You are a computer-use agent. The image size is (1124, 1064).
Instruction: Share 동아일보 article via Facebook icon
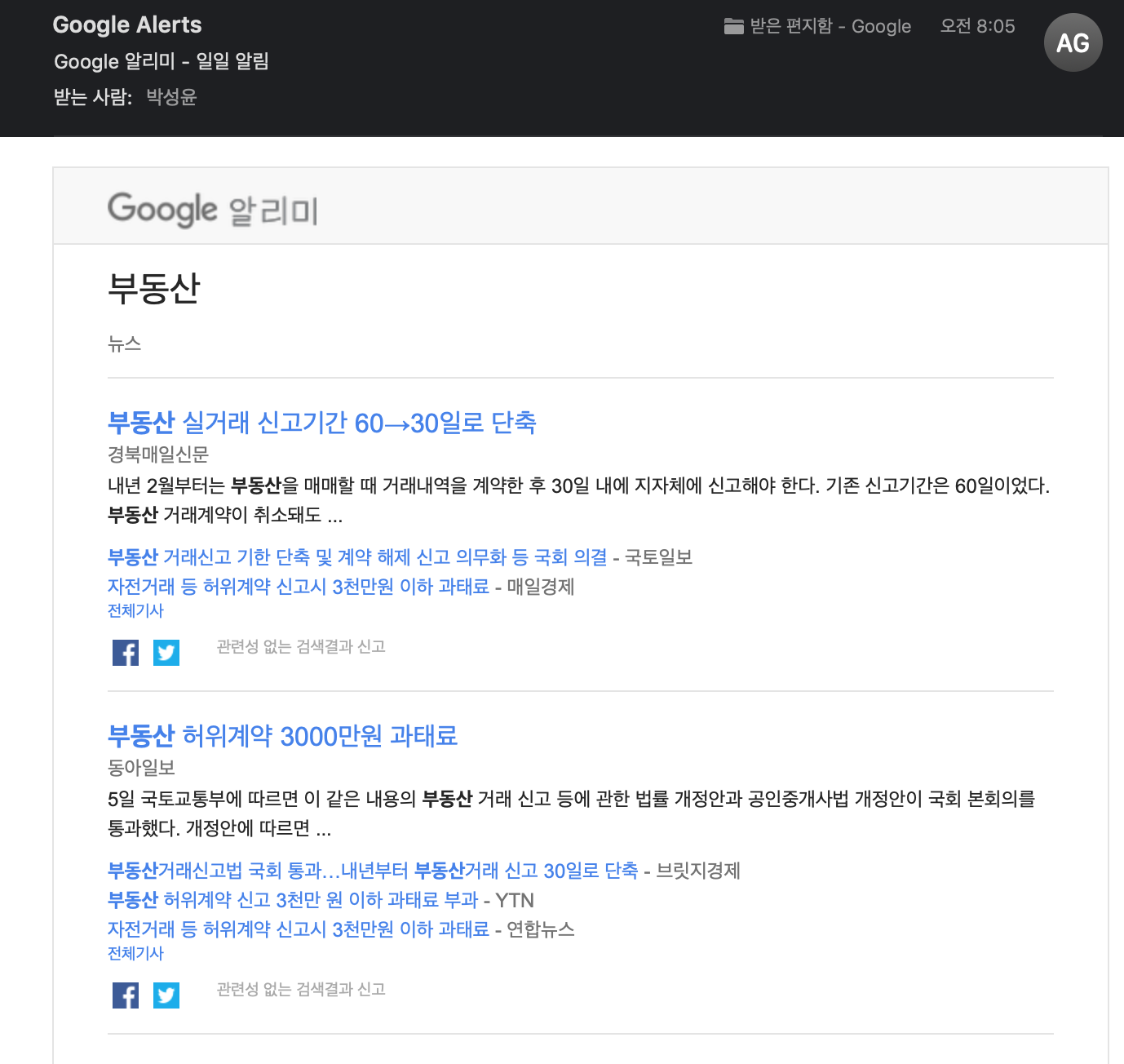pyautogui.click(x=126, y=995)
